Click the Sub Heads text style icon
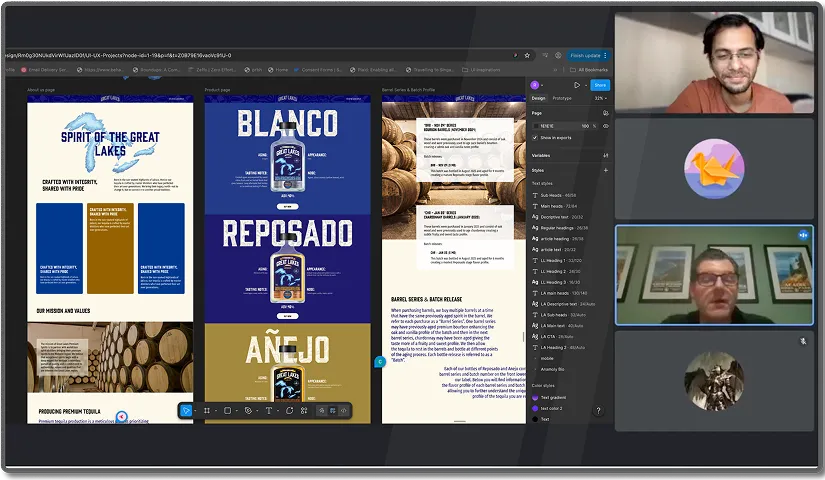Viewport: 825px width, 480px height. click(535, 195)
